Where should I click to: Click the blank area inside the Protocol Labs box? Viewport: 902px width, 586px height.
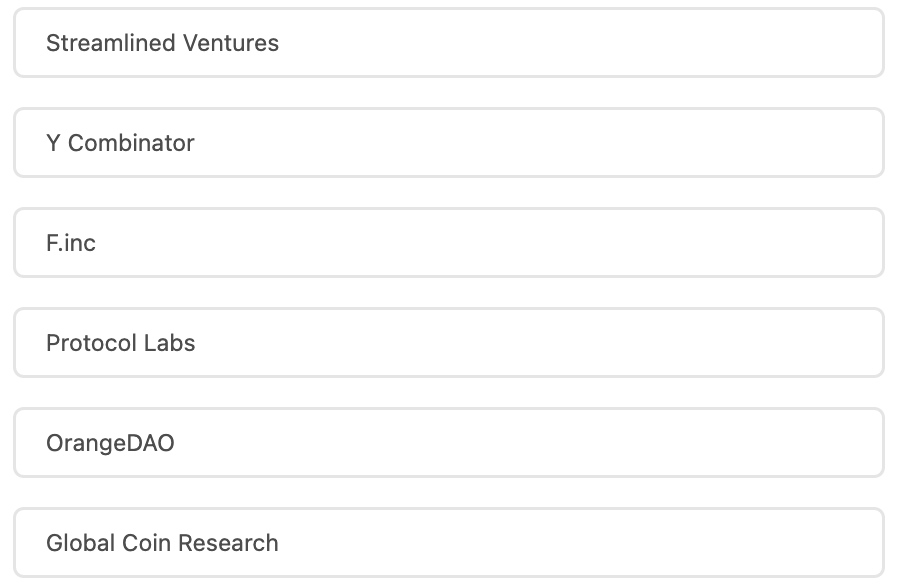(600, 343)
